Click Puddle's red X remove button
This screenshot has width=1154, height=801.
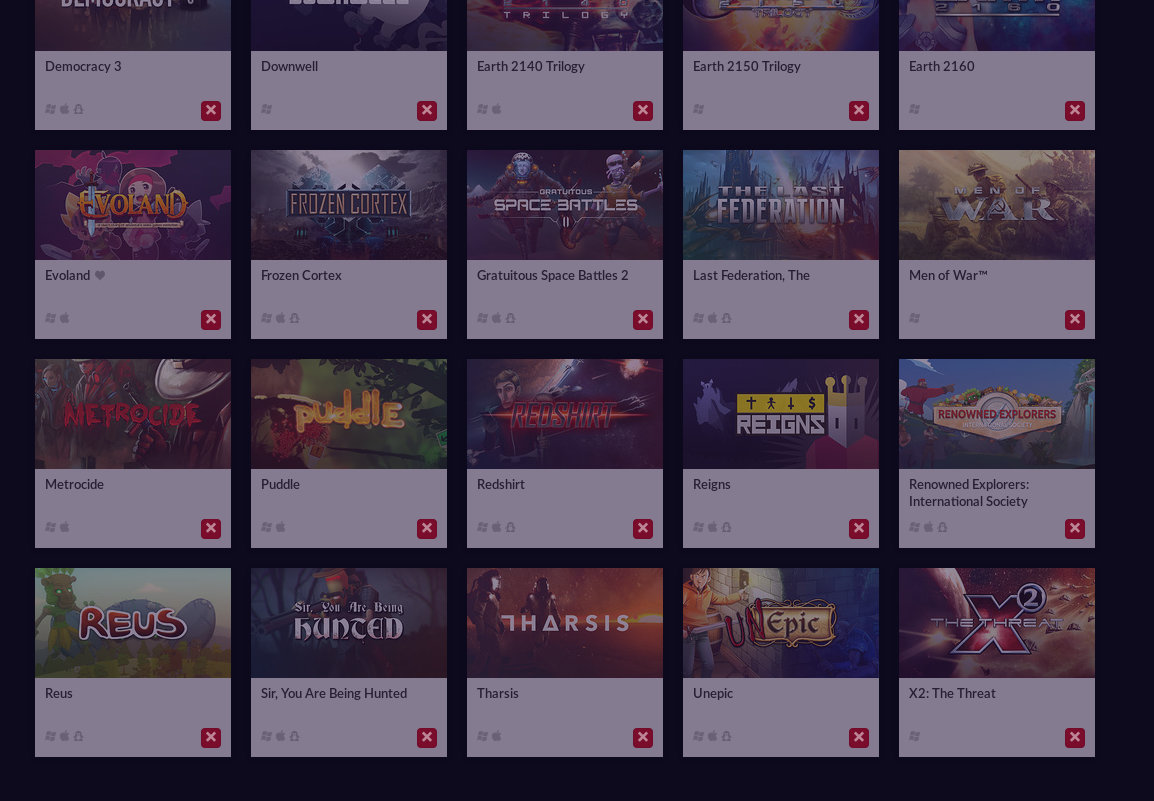click(x=427, y=529)
